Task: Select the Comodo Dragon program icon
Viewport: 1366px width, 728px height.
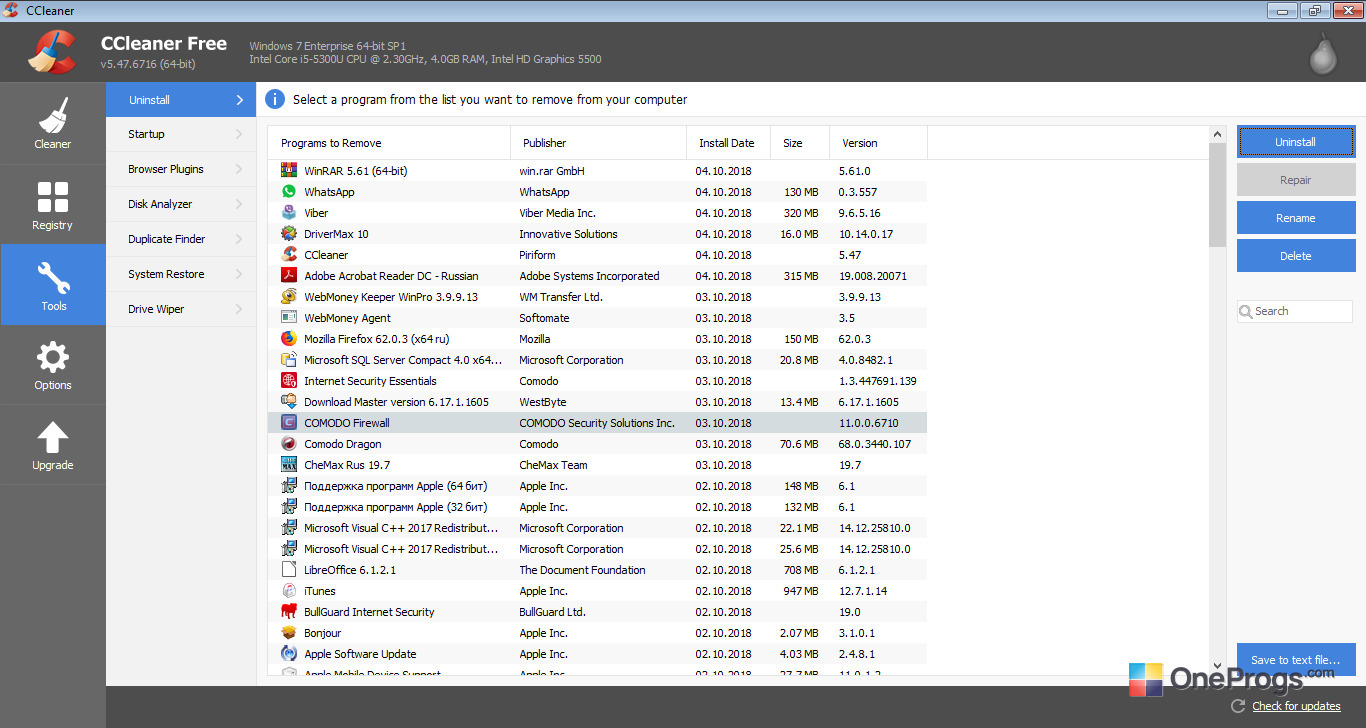Action: [x=289, y=444]
